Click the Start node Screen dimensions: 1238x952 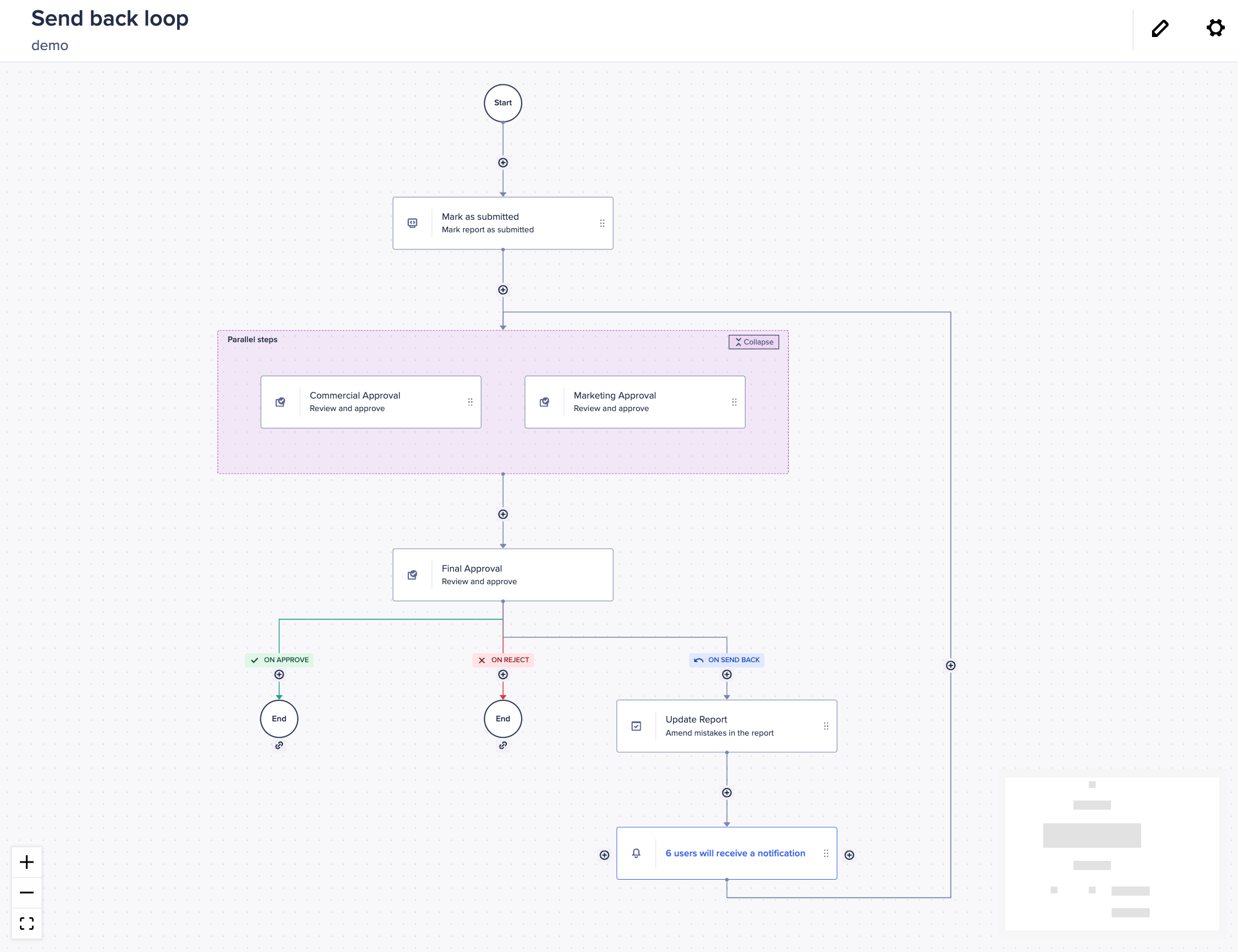point(502,103)
